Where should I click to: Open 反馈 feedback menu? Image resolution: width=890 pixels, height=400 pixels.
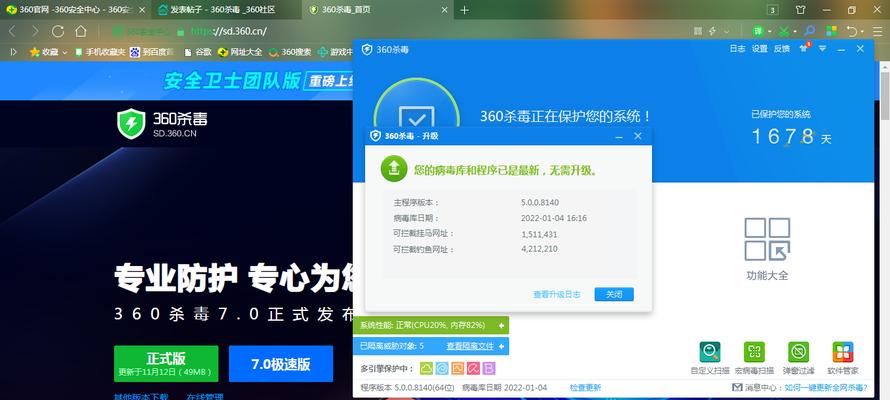782,49
